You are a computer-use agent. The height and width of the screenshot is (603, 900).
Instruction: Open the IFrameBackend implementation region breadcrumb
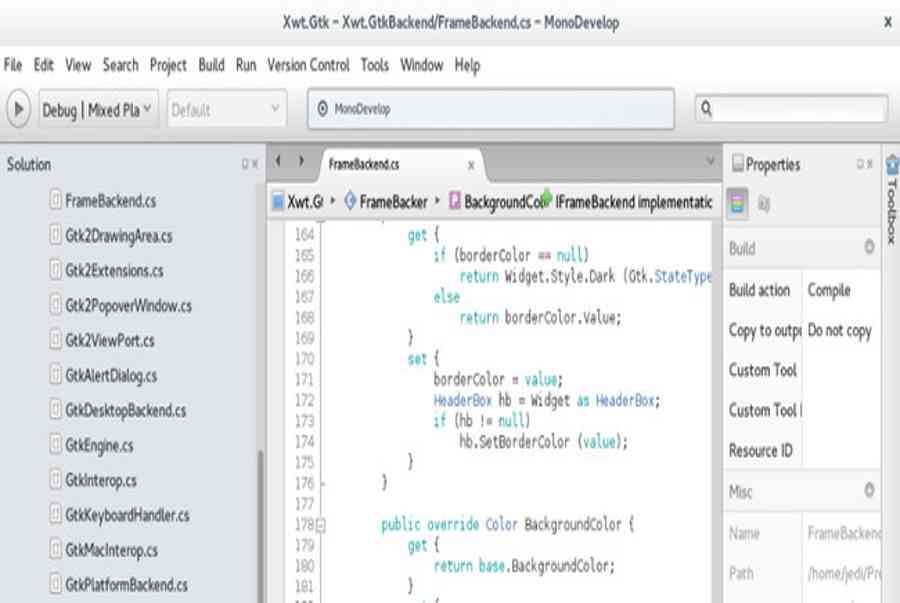tap(628, 201)
